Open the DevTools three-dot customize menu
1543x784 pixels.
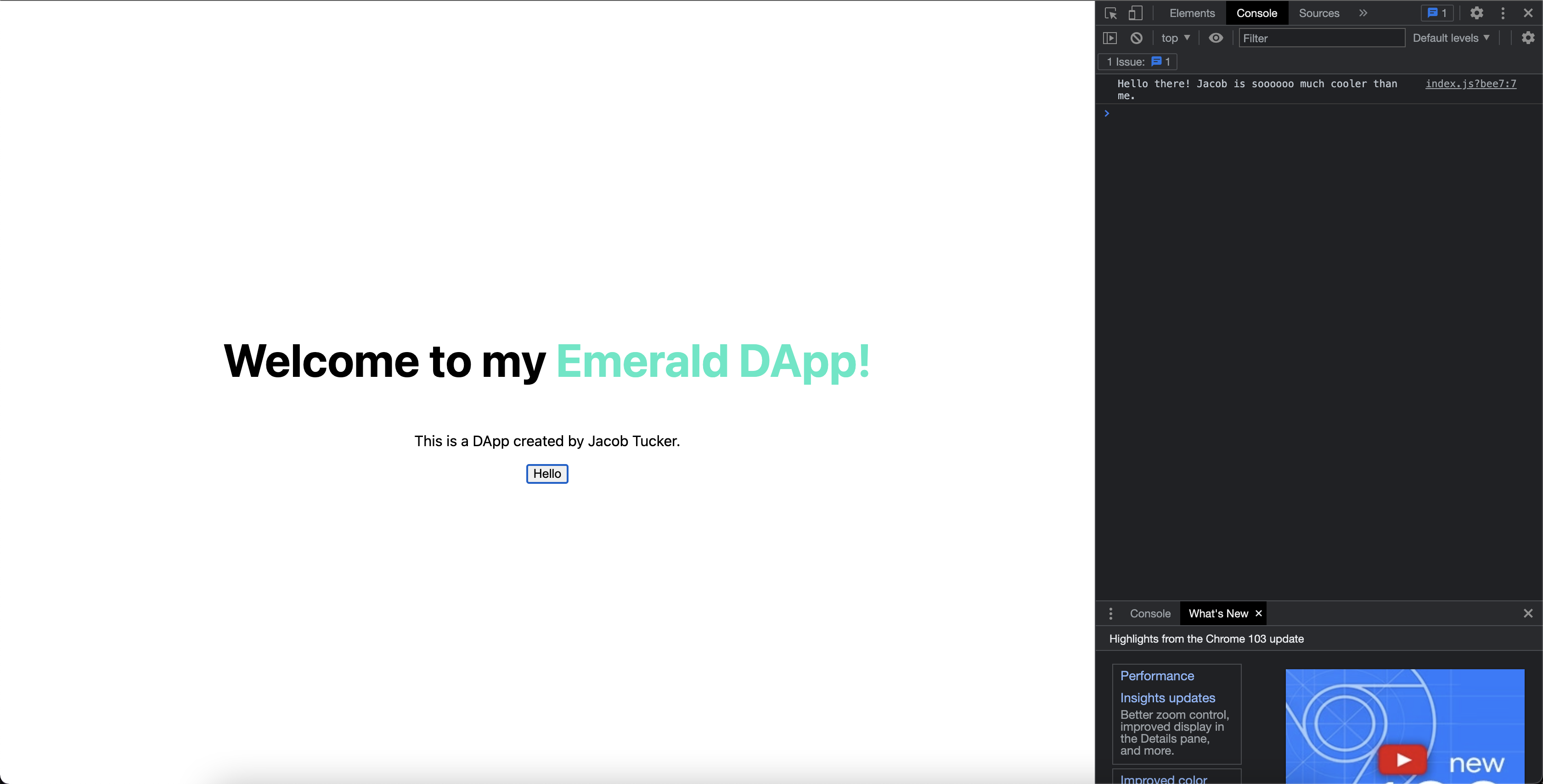point(1503,13)
